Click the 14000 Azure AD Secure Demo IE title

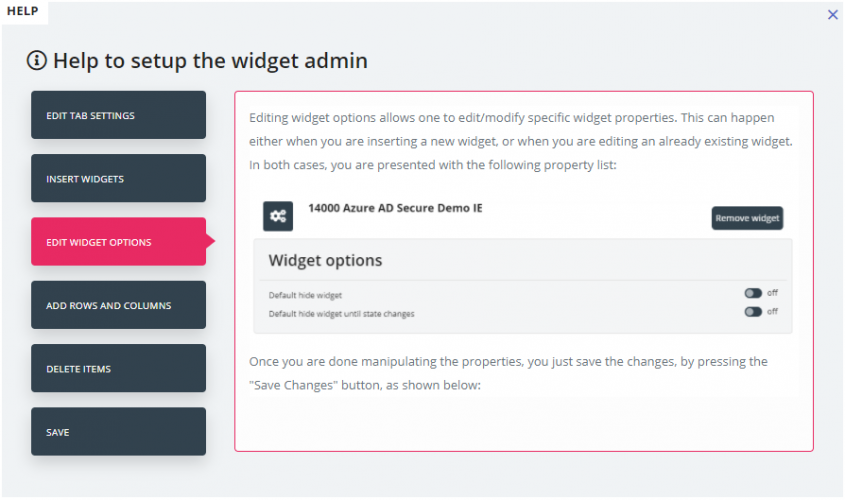point(395,208)
